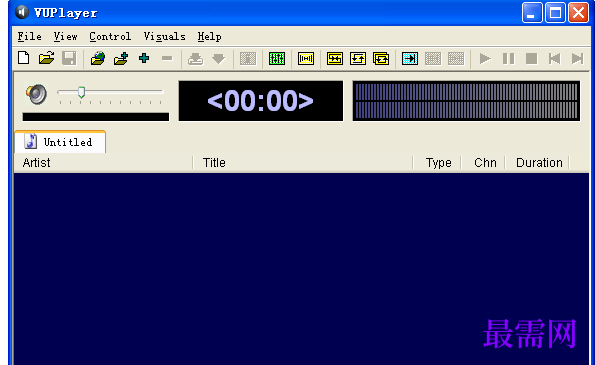Viewport: 595px width, 365px height.
Task: Toggle repeat playlist with stacked loop icon
Action: coord(381,59)
